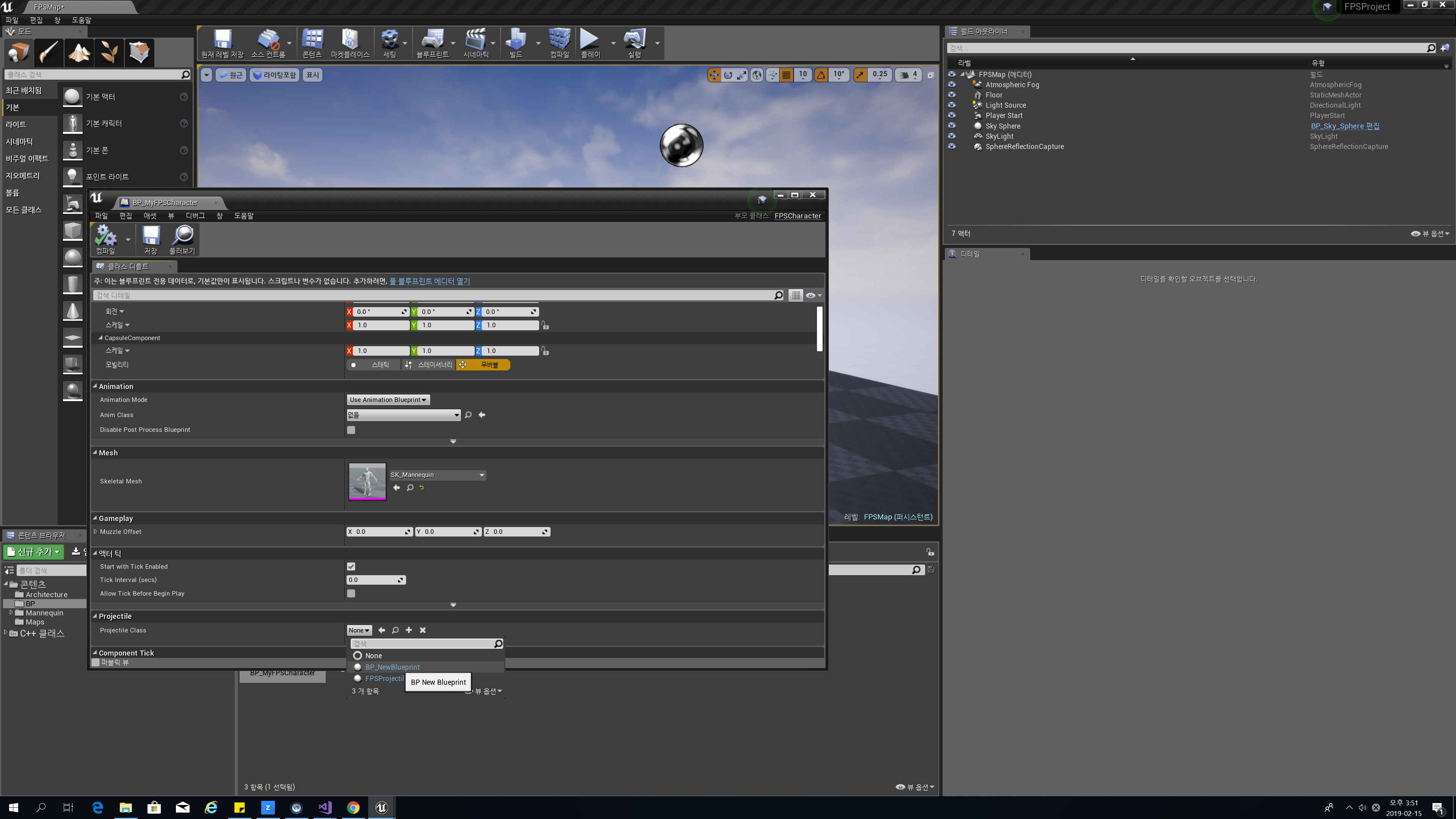
Task: Click 원근 perspective viewport button
Action: (231, 75)
